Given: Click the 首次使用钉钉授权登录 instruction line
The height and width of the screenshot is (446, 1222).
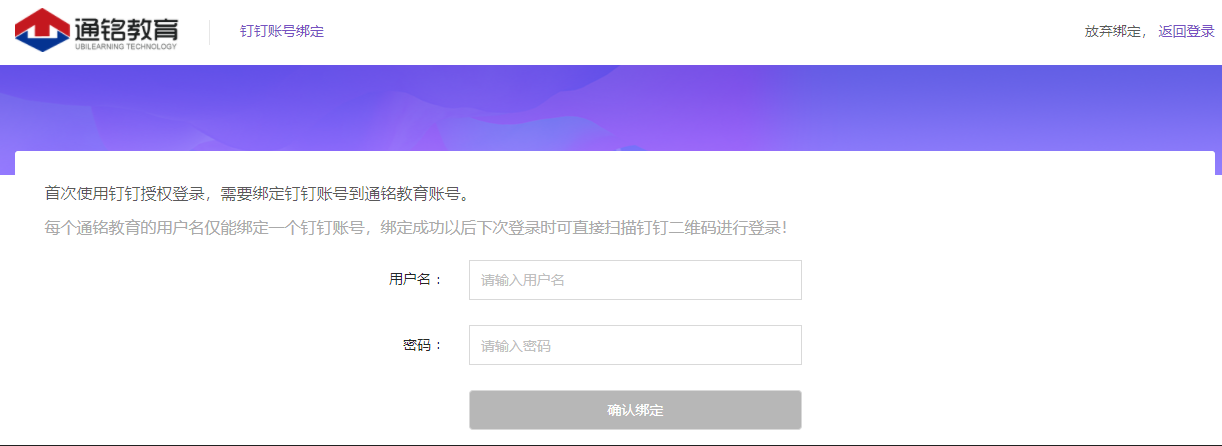Looking at the screenshot, I should (257, 193).
